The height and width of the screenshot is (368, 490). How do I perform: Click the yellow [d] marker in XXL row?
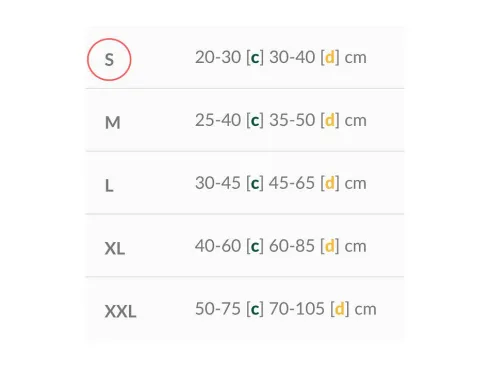pyautogui.click(x=340, y=309)
